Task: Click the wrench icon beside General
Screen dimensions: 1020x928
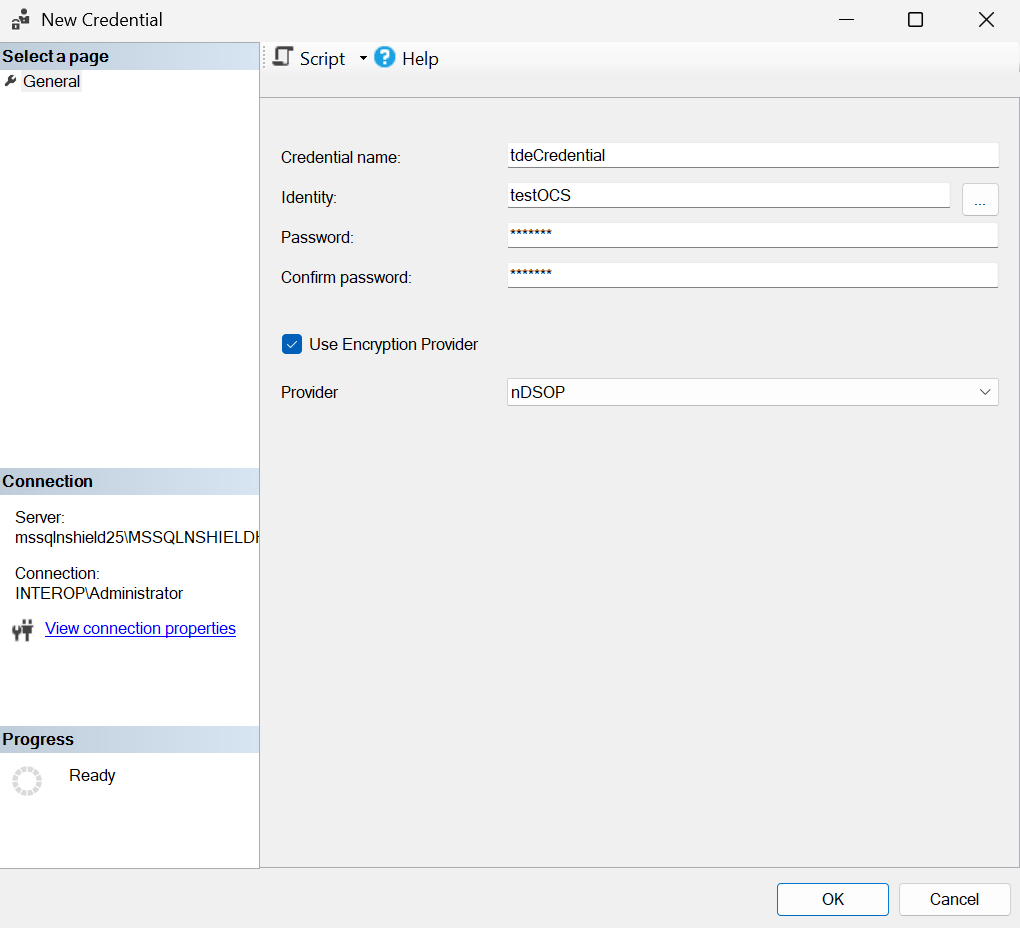Action: click(x=10, y=81)
